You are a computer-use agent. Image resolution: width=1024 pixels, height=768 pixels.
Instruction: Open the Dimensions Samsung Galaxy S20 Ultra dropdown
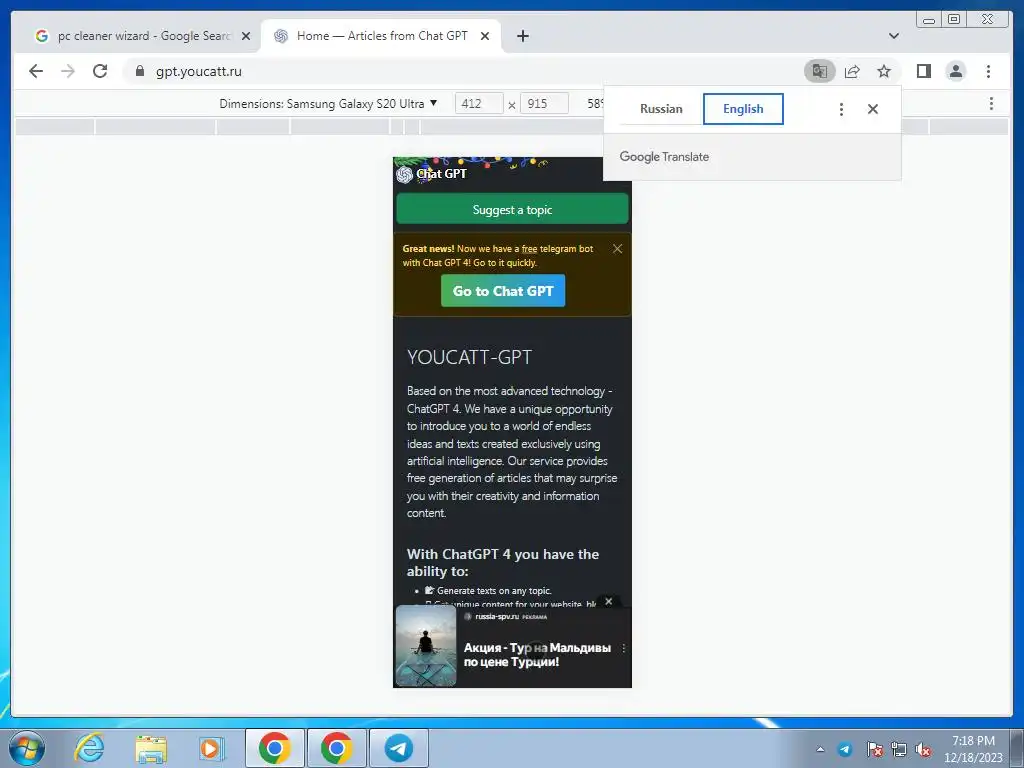pyautogui.click(x=328, y=104)
